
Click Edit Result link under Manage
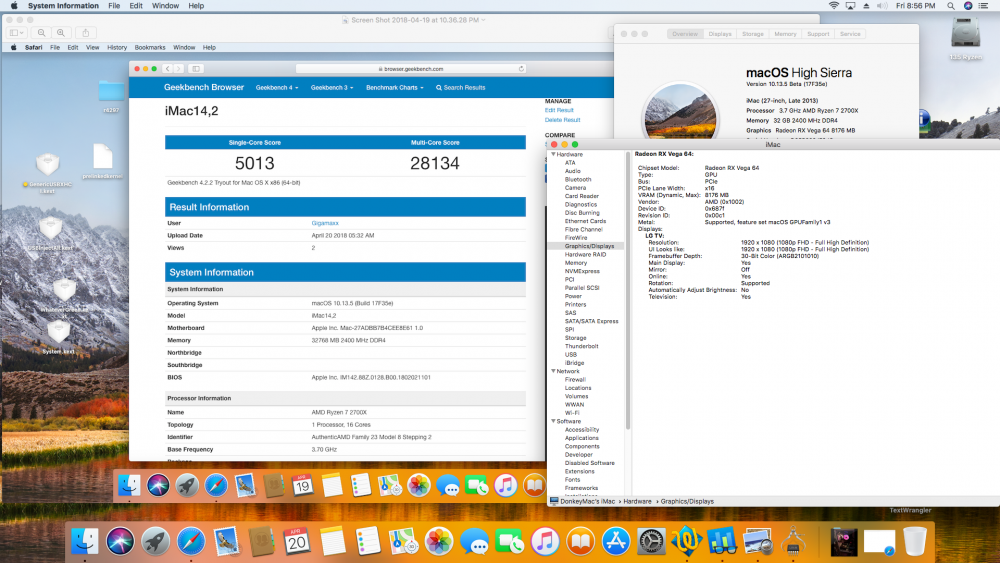[x=559, y=110]
